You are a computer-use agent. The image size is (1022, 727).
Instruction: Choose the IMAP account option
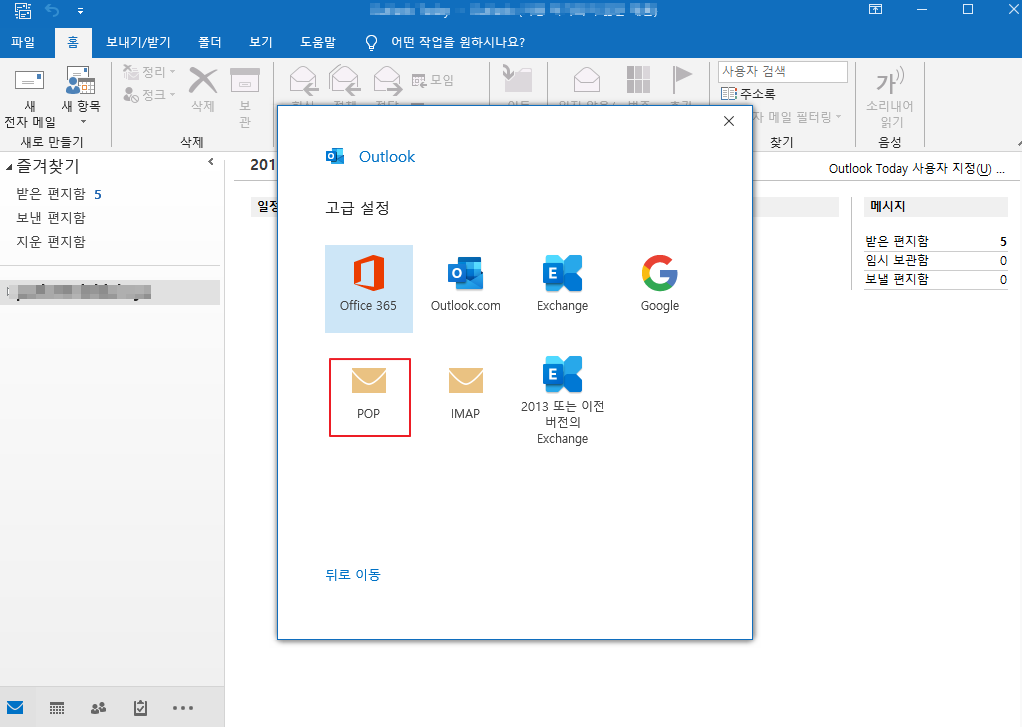[465, 396]
